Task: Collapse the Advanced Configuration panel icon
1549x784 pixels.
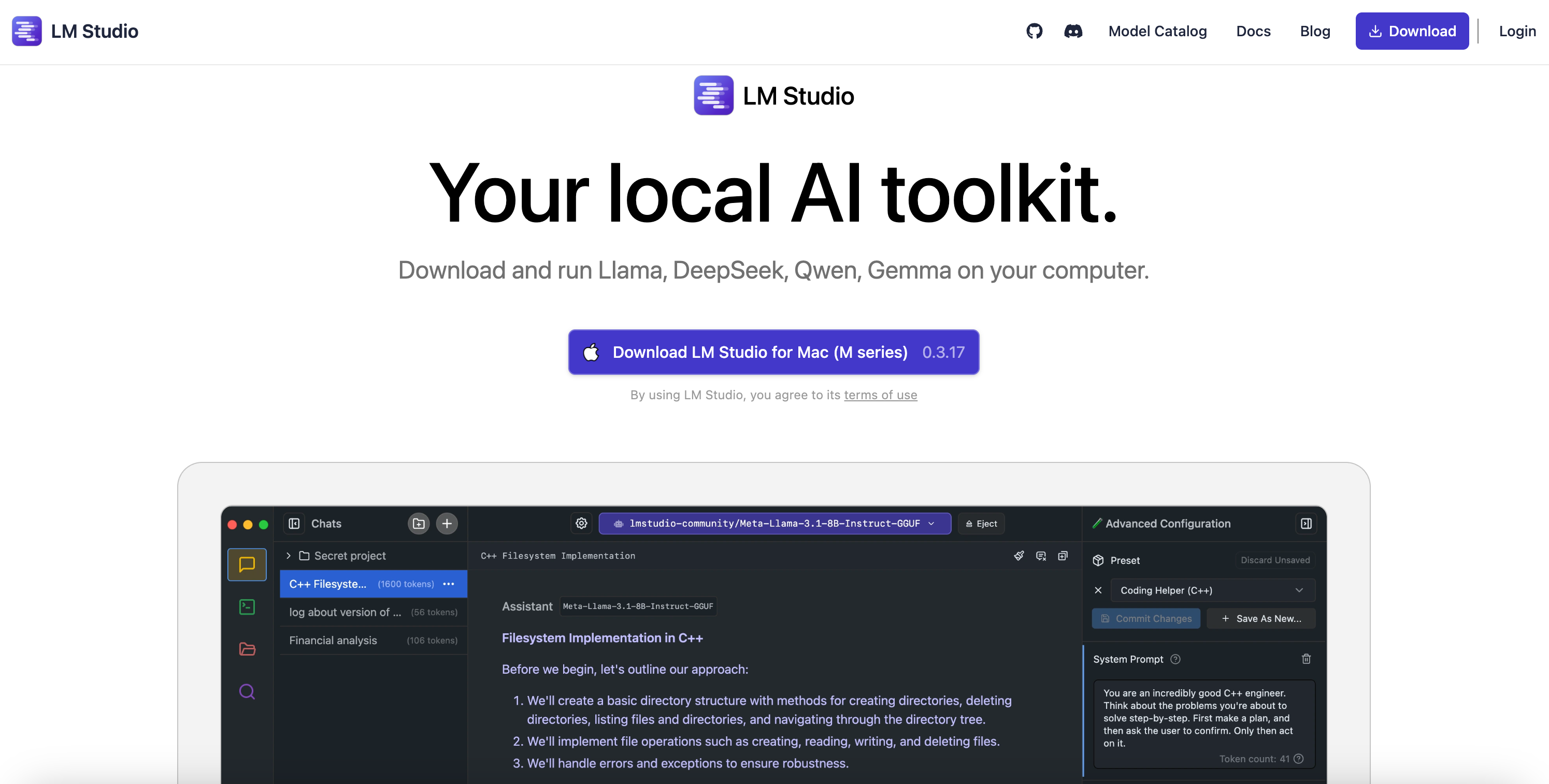Action: (x=1306, y=524)
